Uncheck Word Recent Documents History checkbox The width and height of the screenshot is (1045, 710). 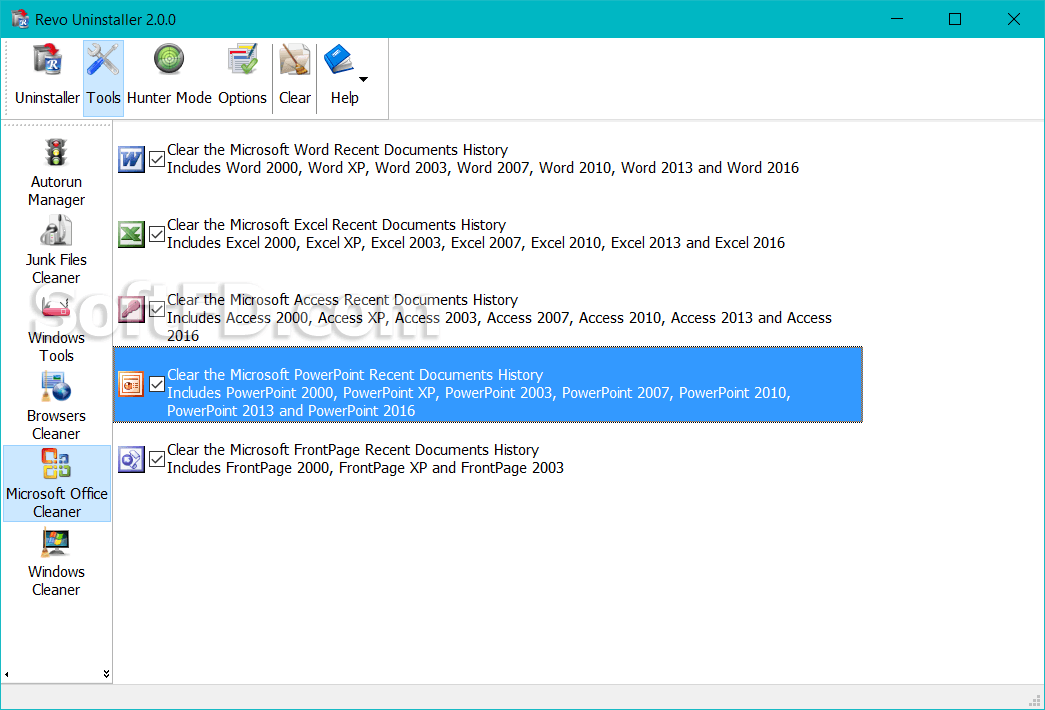click(157, 159)
